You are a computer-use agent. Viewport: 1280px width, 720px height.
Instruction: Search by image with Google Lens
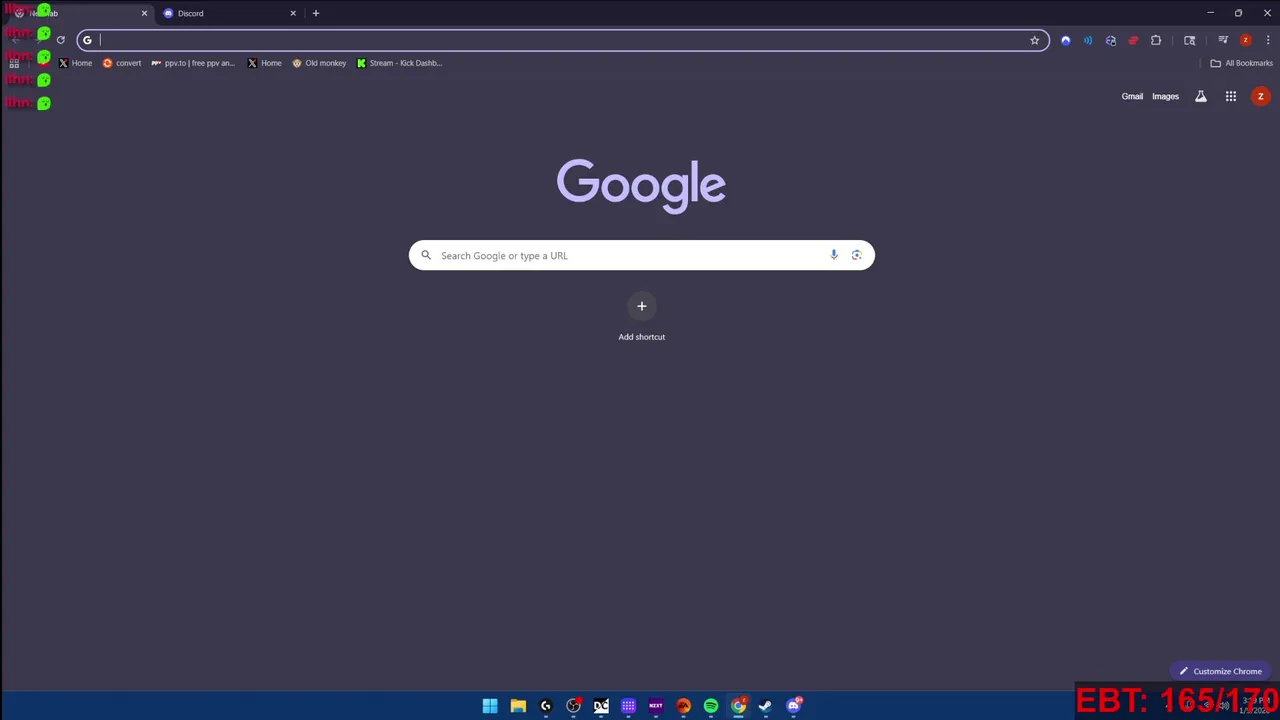tap(857, 255)
